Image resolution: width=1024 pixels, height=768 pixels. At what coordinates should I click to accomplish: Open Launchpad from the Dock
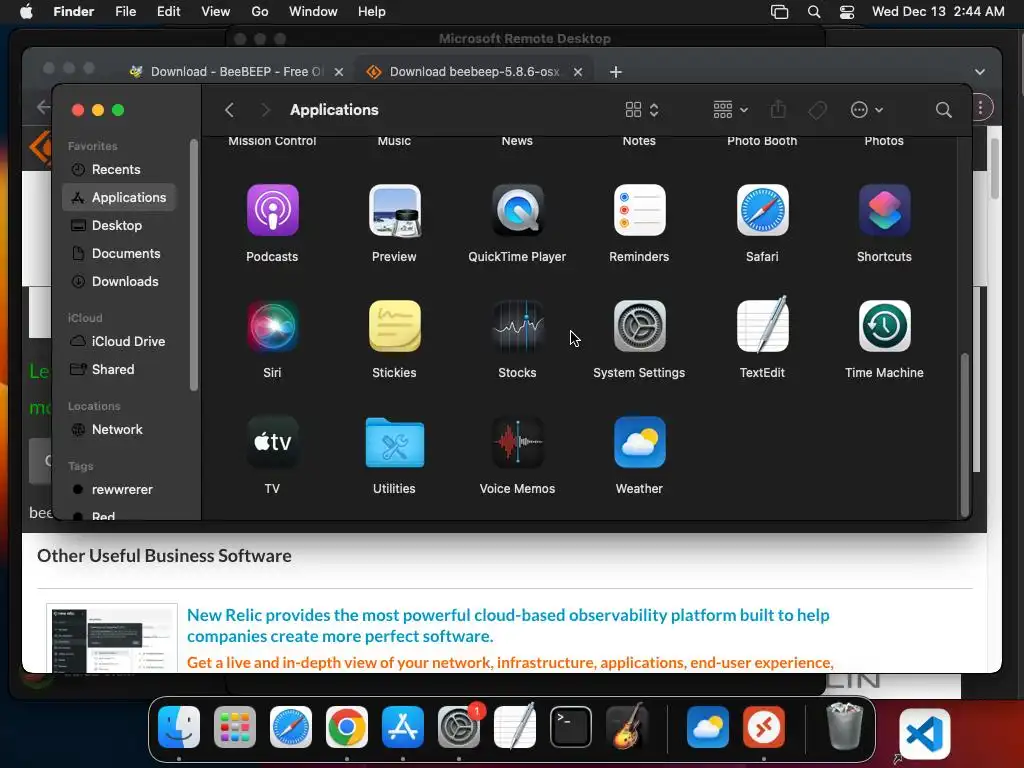(234, 727)
